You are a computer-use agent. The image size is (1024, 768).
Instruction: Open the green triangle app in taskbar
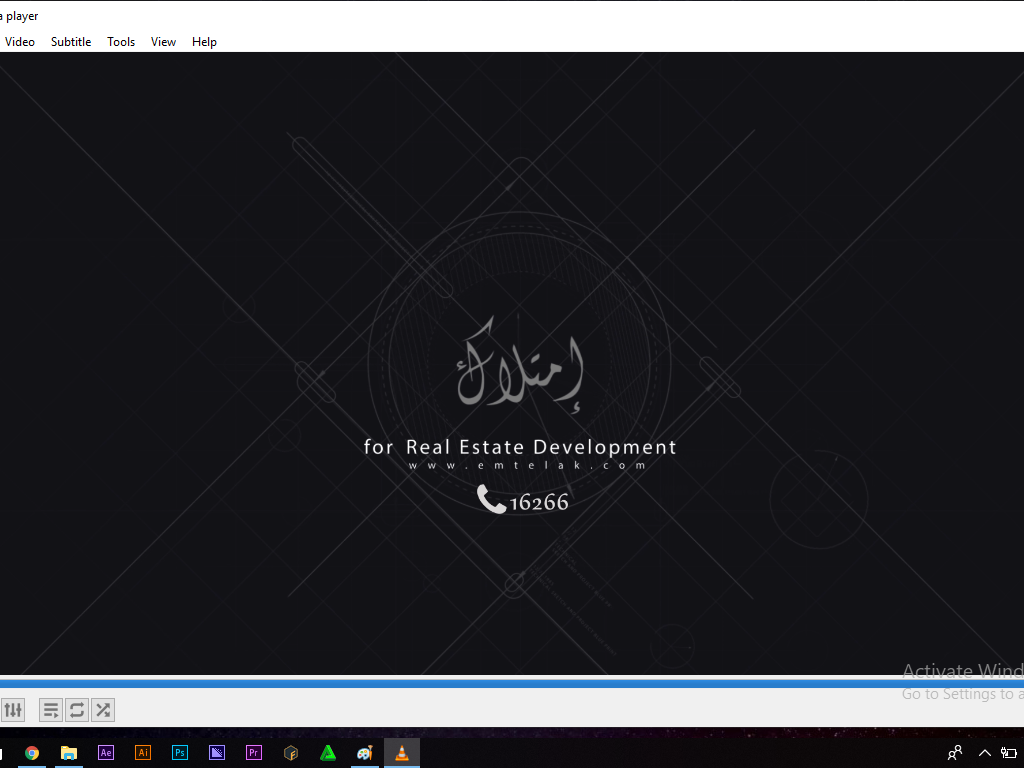[328, 753]
